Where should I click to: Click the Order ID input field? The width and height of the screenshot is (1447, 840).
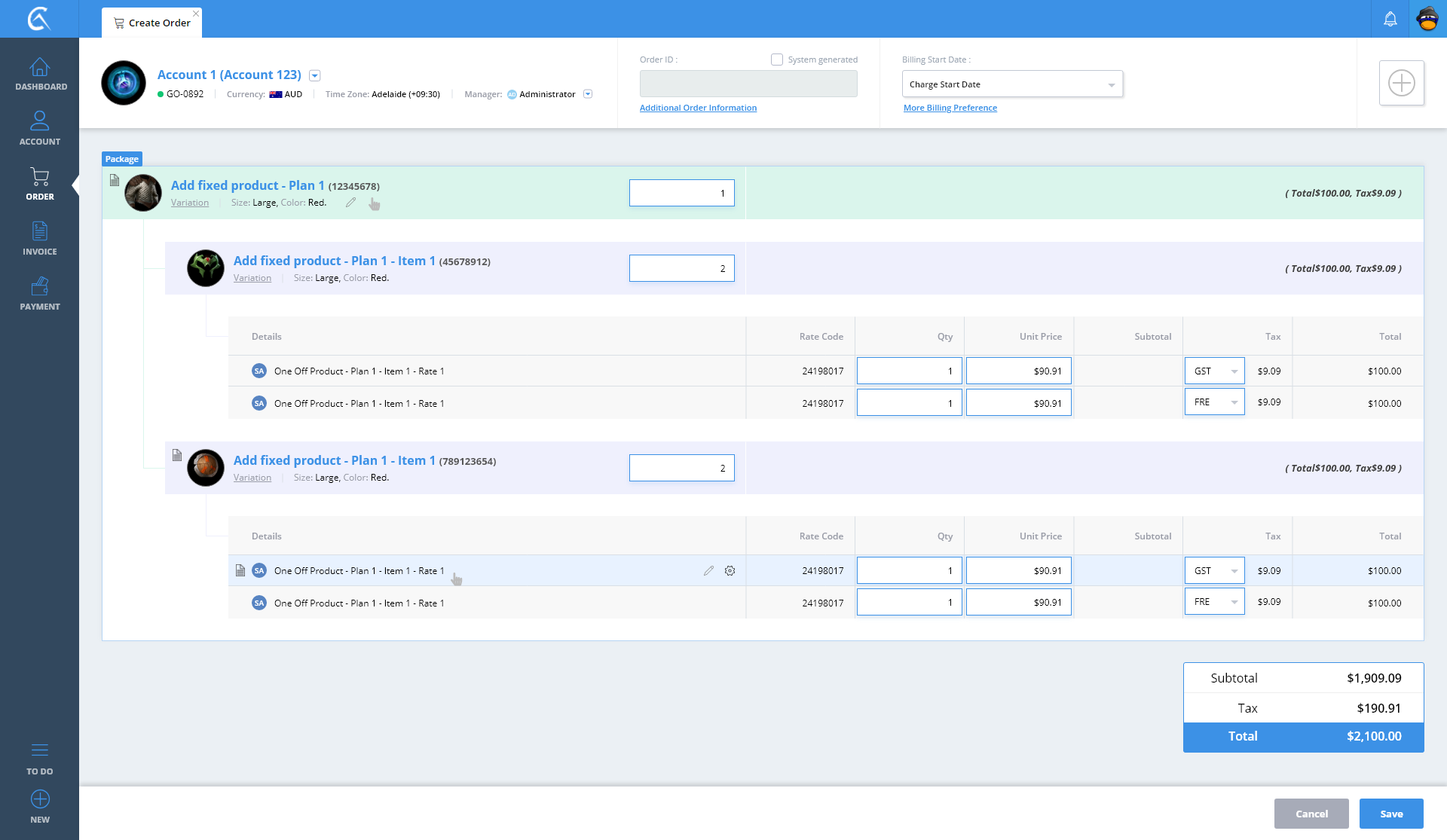[748, 84]
